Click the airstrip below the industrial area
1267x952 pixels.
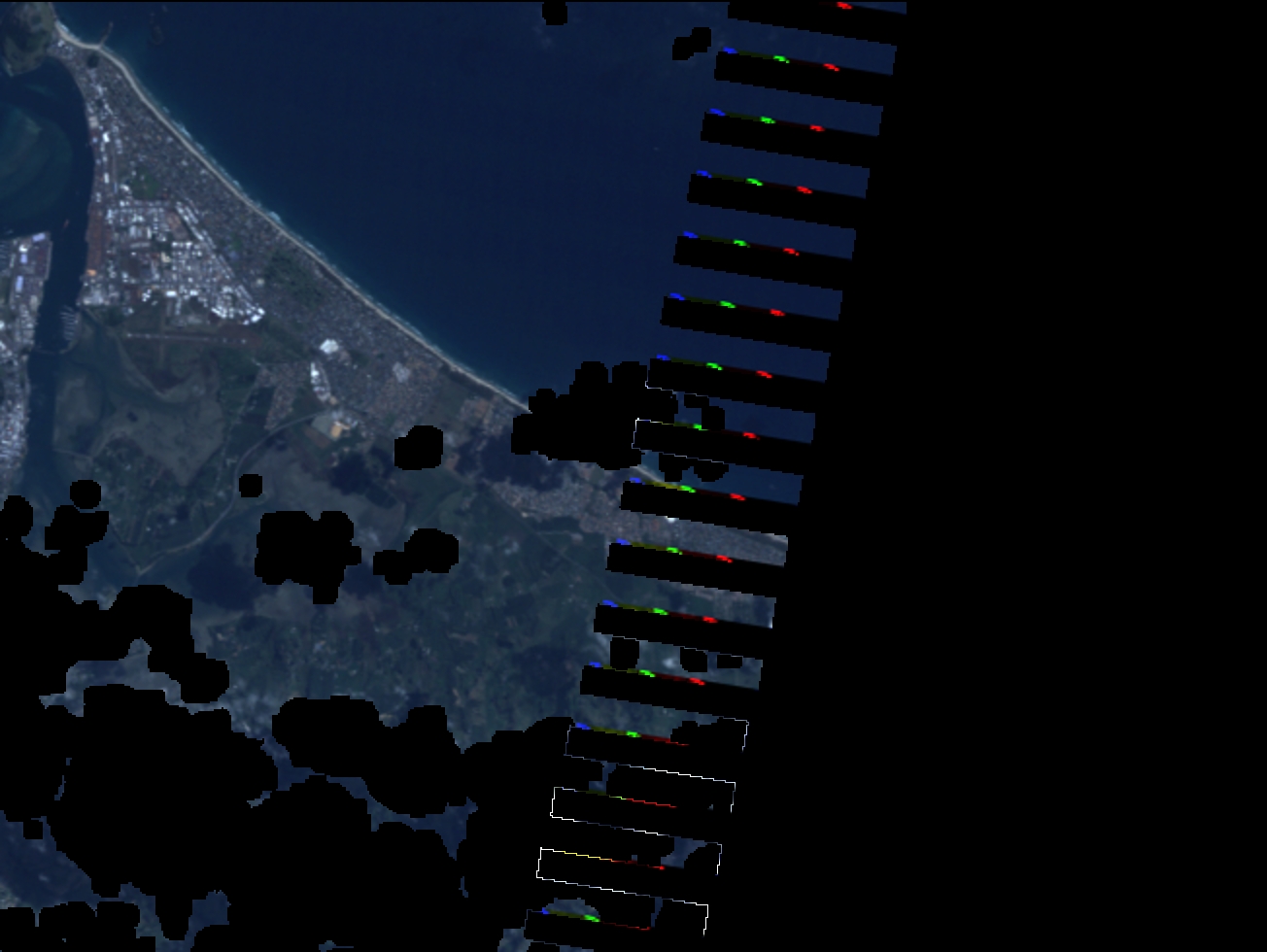pyautogui.click(x=194, y=337)
